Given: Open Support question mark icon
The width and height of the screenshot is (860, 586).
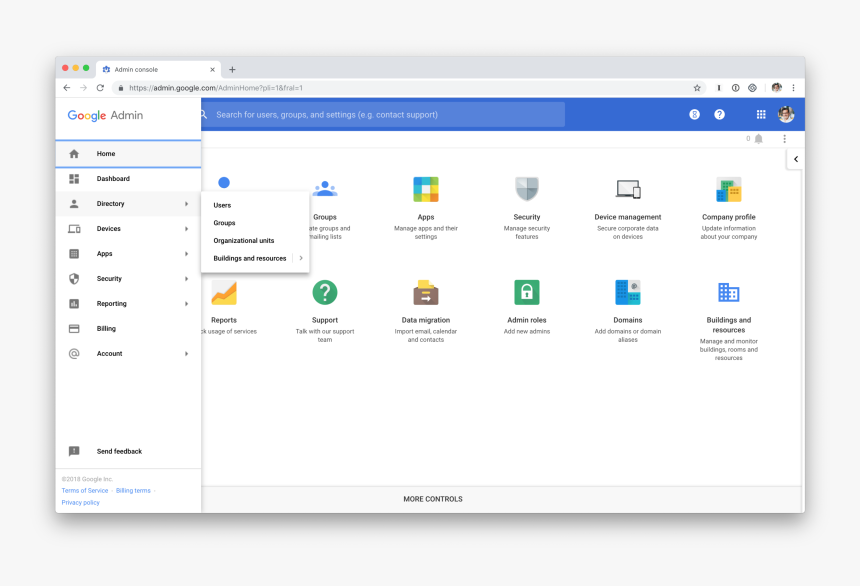Looking at the screenshot, I should 325,292.
